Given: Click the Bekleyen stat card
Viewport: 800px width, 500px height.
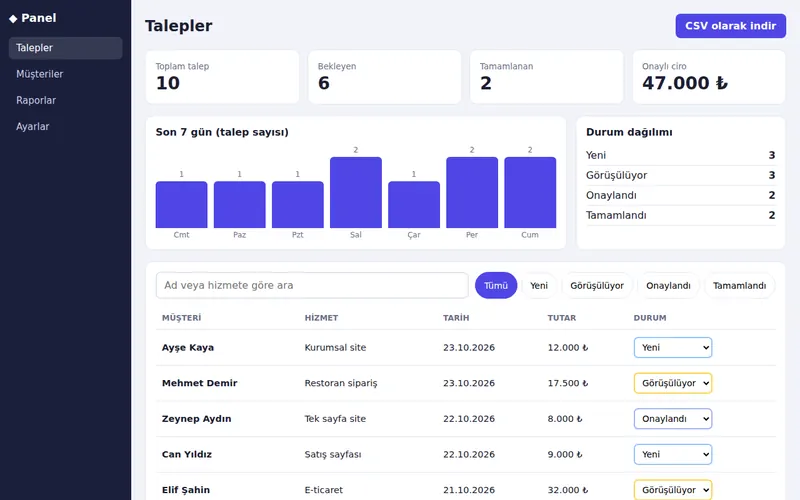Looking at the screenshot, I should click(385, 77).
